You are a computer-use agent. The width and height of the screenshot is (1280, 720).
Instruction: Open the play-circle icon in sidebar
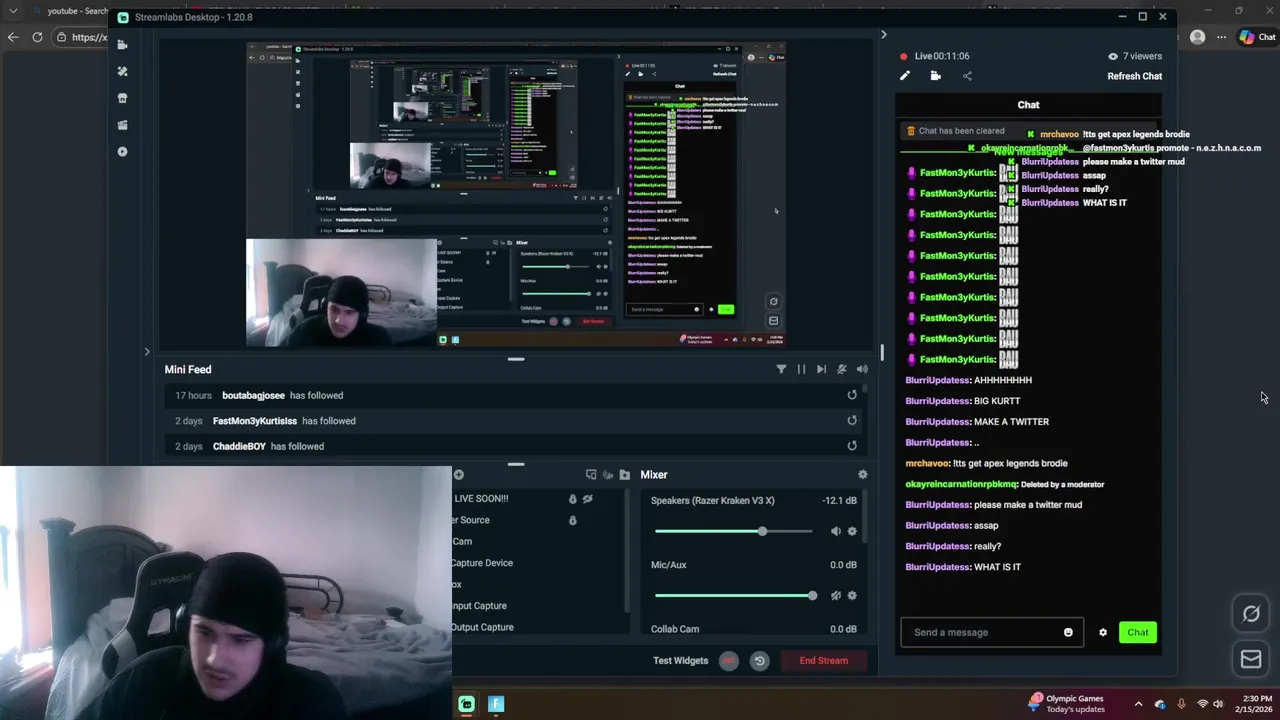point(122,152)
